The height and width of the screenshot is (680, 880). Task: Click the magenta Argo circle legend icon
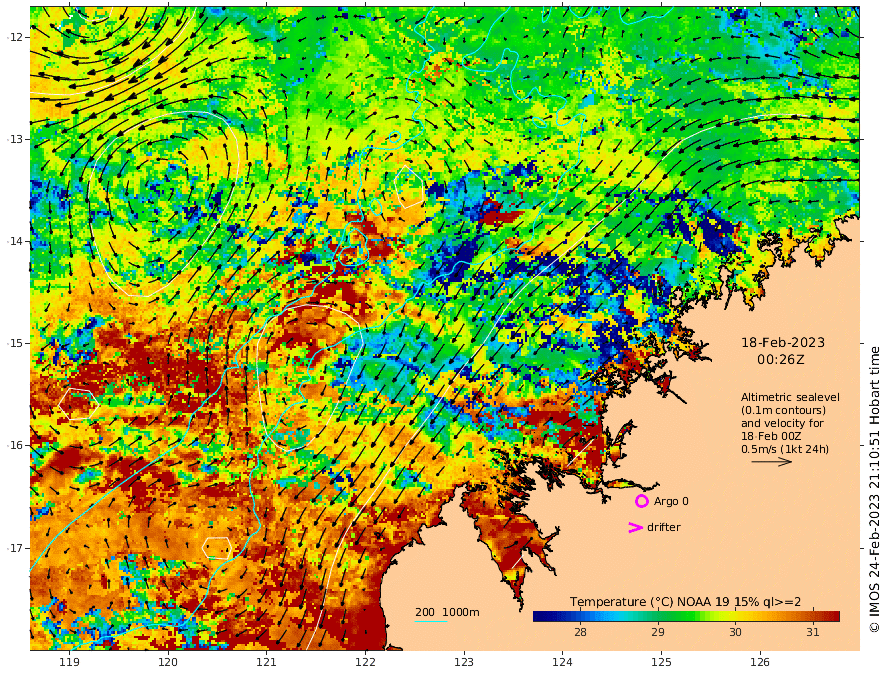641,501
